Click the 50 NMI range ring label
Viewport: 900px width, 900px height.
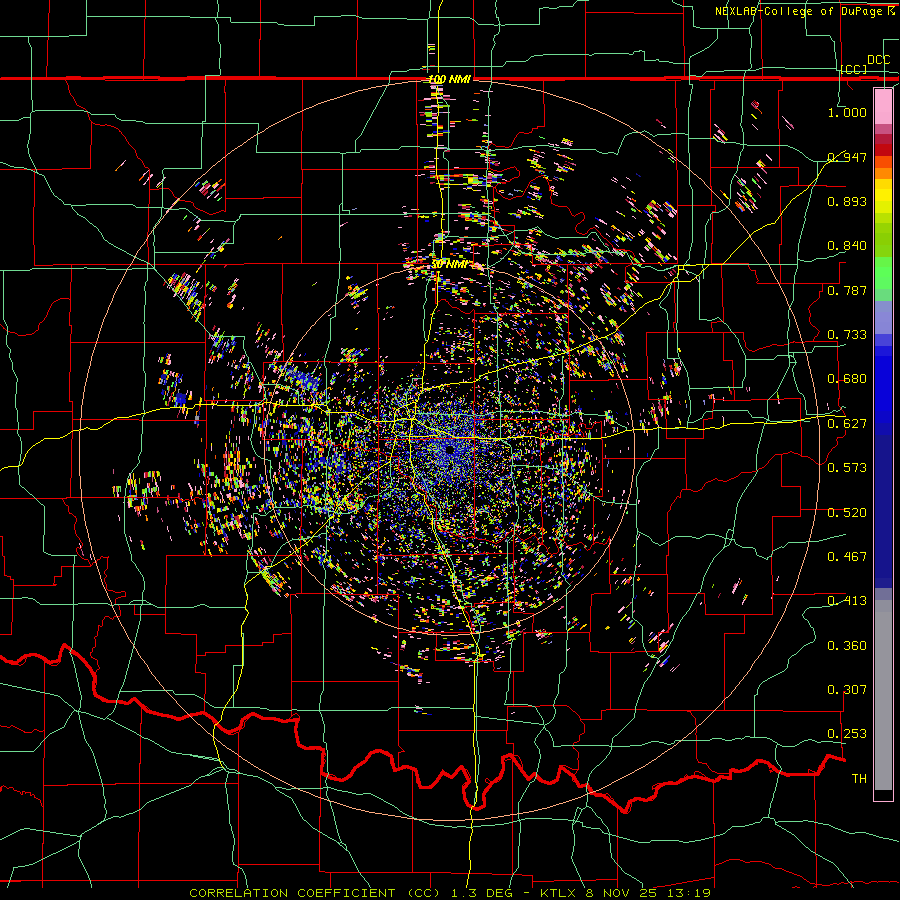tap(449, 265)
